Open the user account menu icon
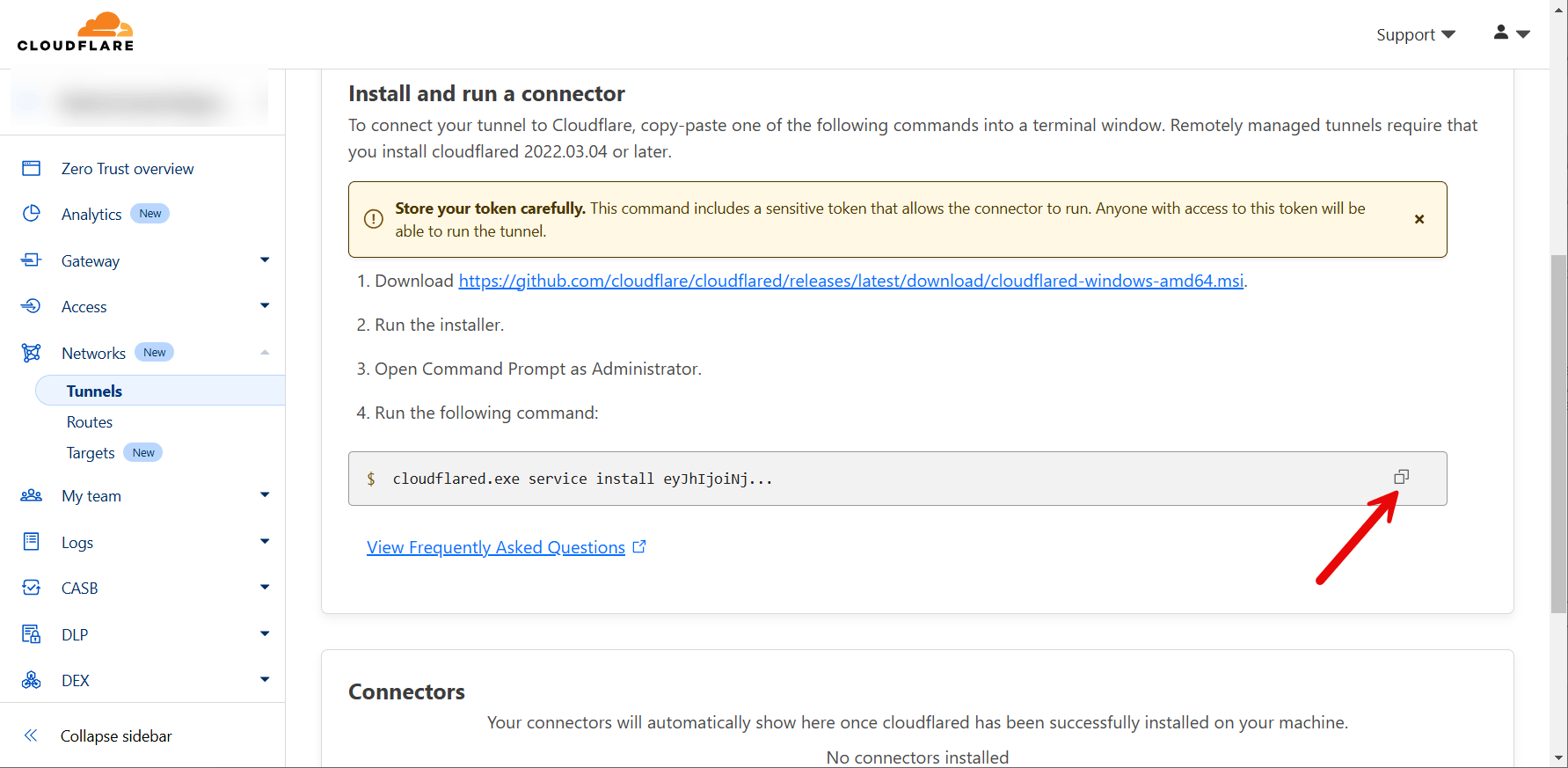1568x768 pixels. 1511,33
